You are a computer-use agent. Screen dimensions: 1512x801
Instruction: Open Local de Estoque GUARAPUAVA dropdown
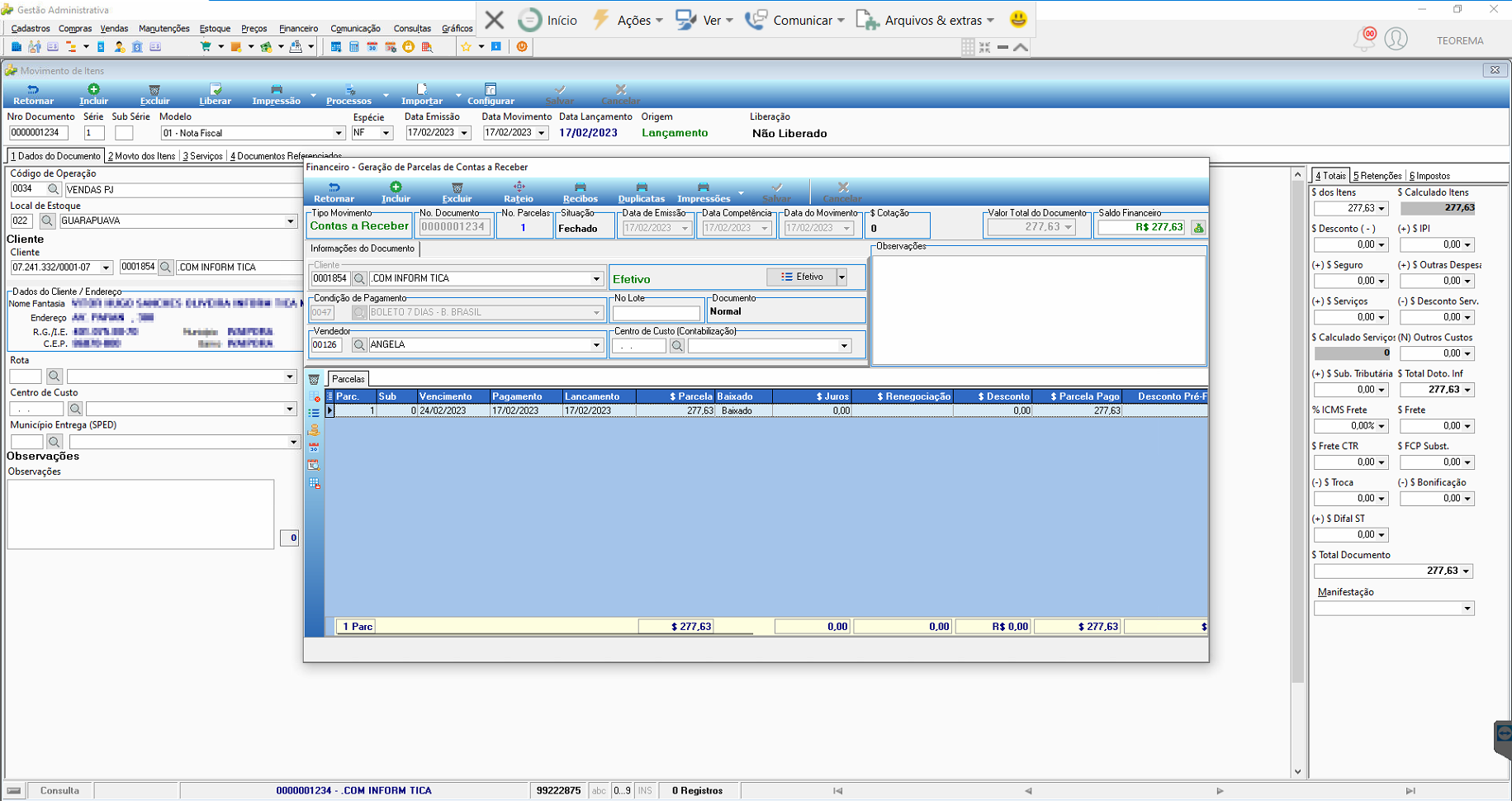point(291,221)
